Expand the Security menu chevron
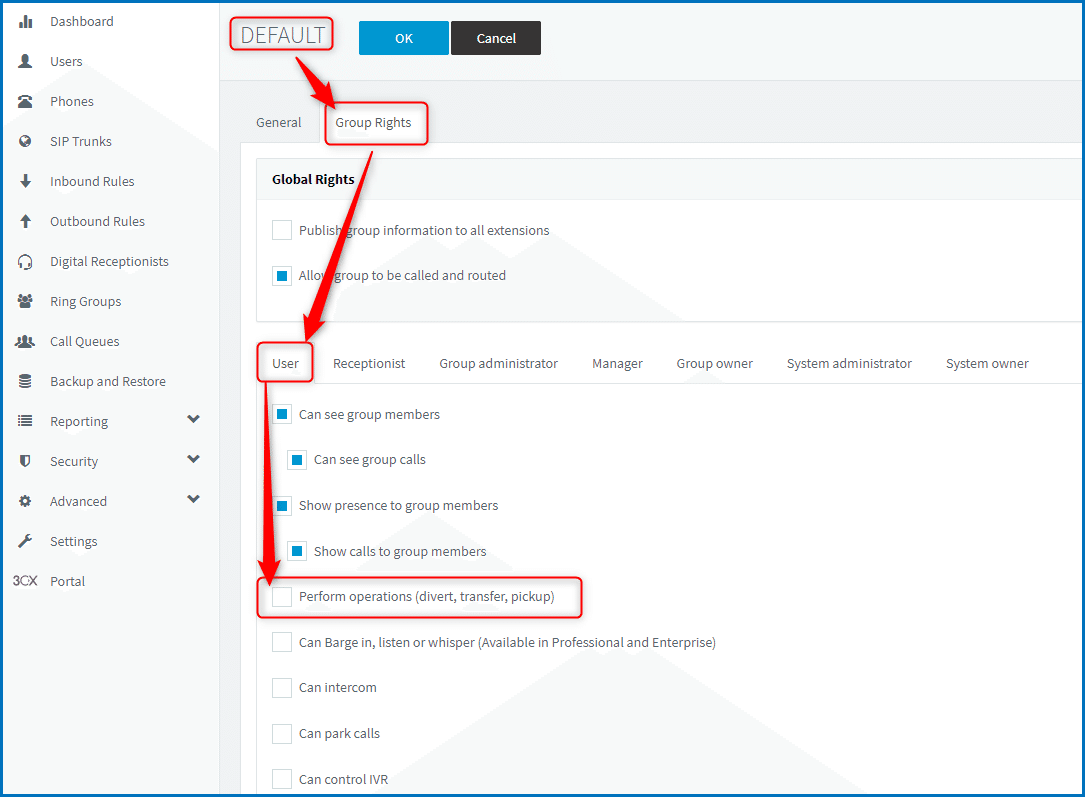This screenshot has height=797, width=1085. point(194,459)
